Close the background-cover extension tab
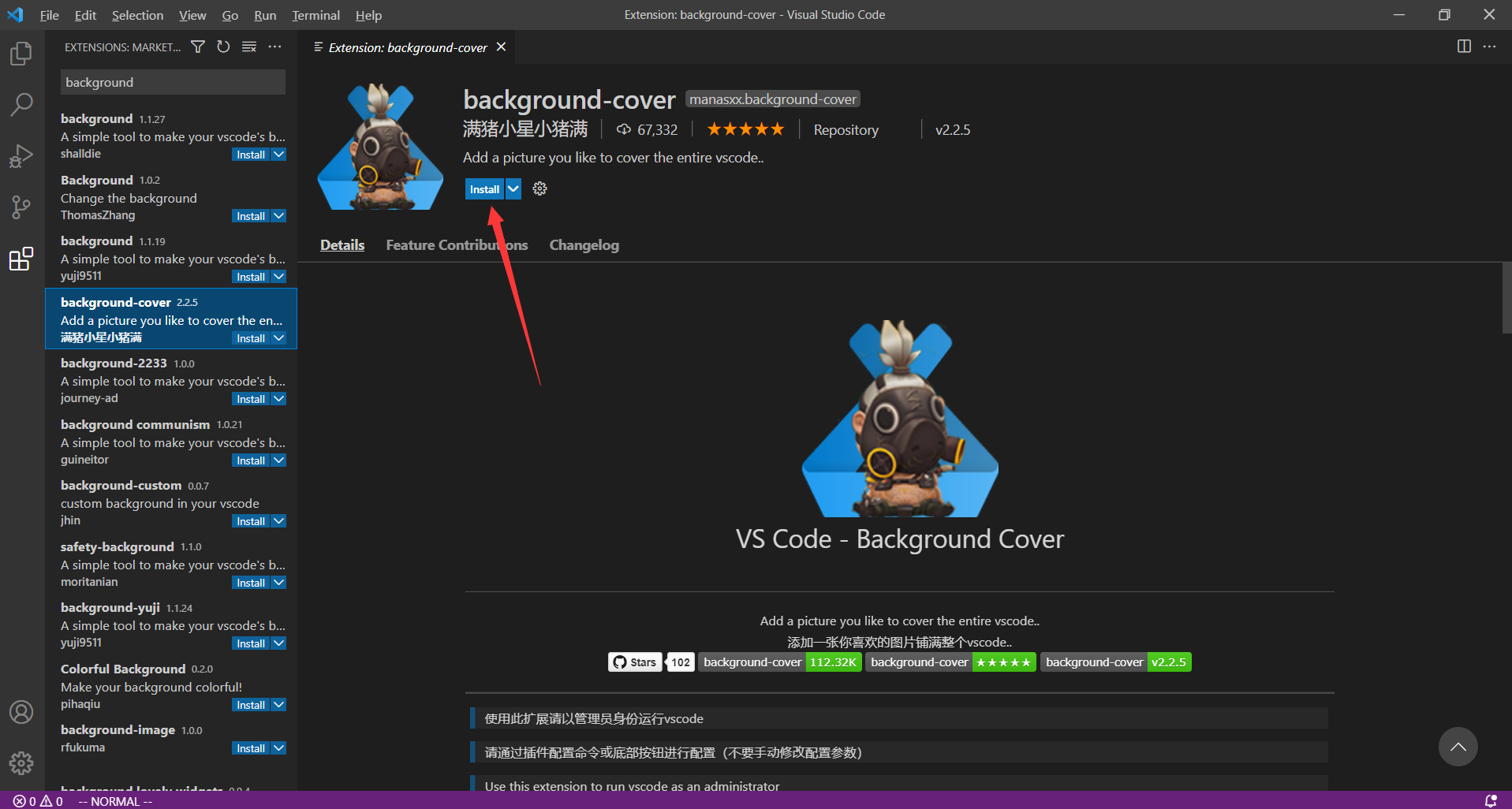The image size is (1512, 809). point(501,47)
